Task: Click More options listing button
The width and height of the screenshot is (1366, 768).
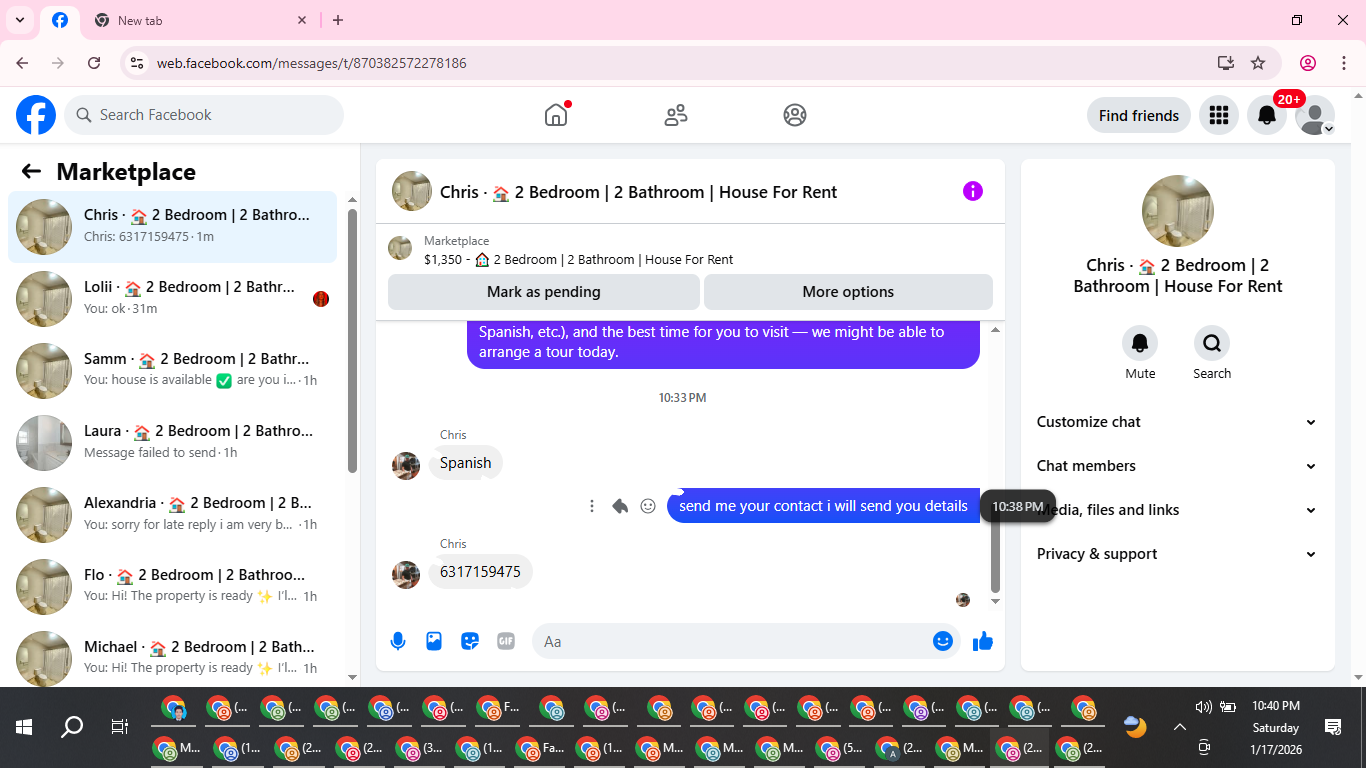Action: (848, 292)
